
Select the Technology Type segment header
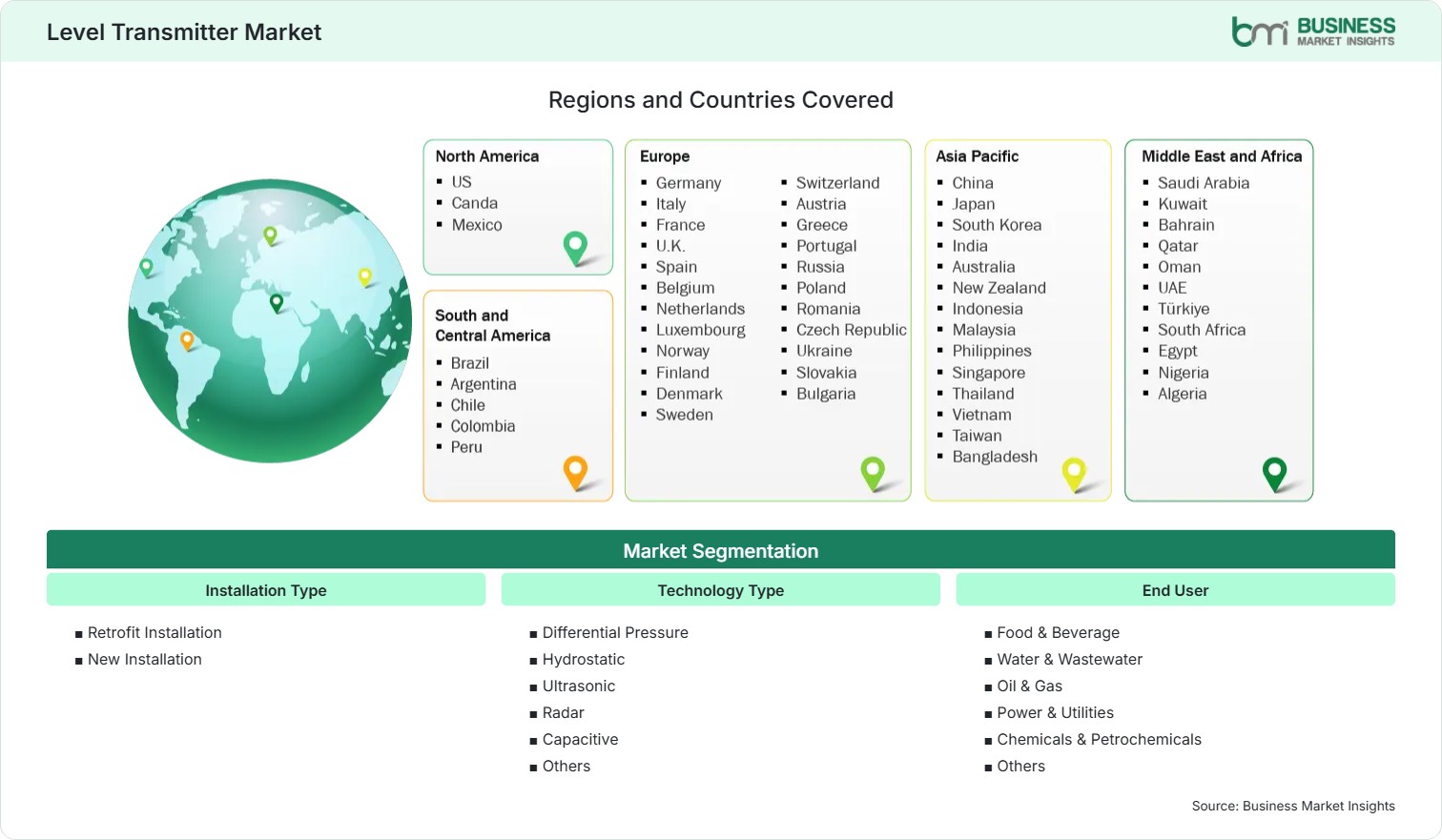pos(721,590)
